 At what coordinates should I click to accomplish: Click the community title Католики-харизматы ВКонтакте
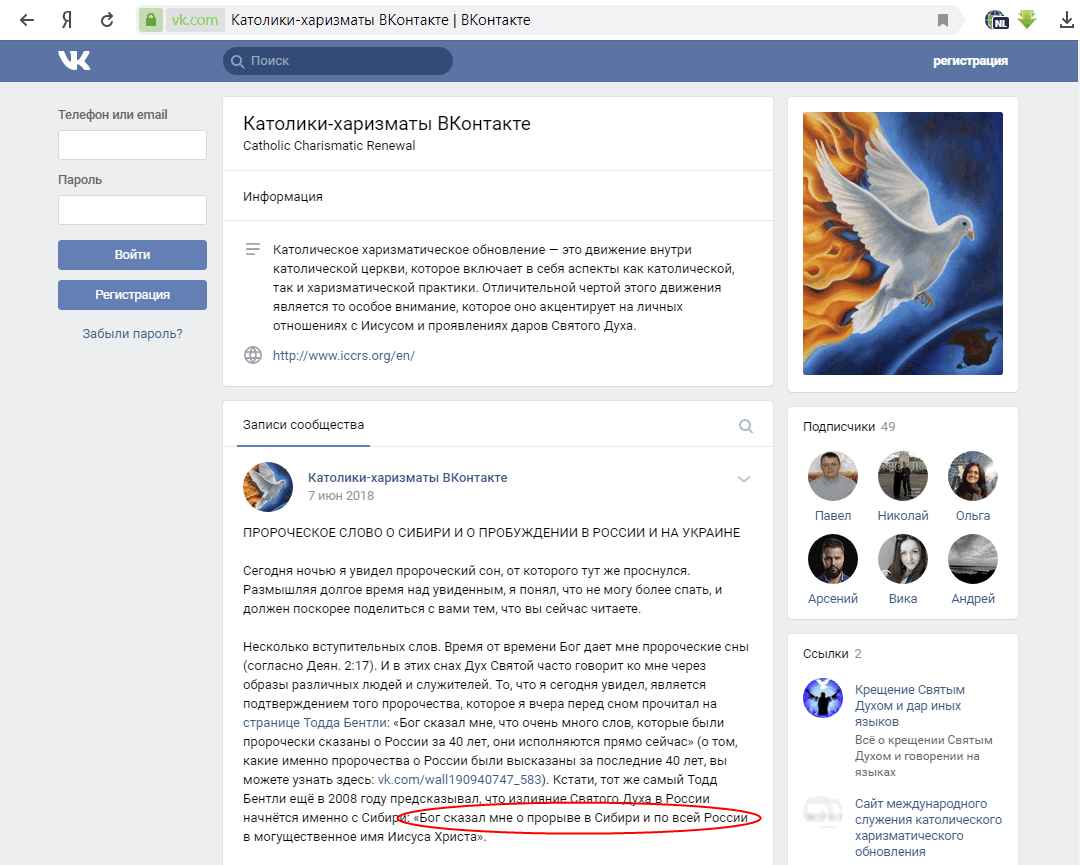[386, 123]
